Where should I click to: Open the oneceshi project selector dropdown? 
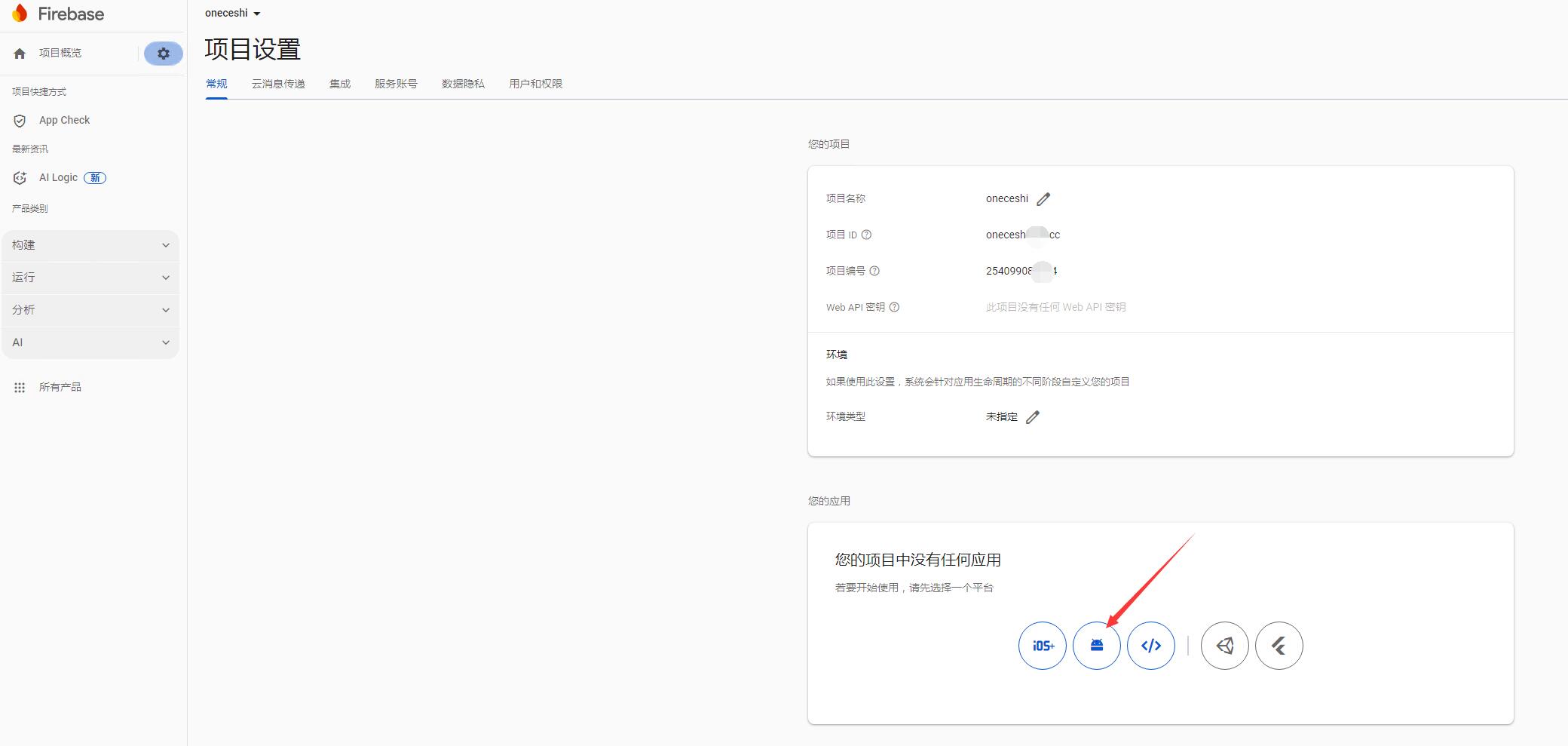pyautogui.click(x=233, y=14)
